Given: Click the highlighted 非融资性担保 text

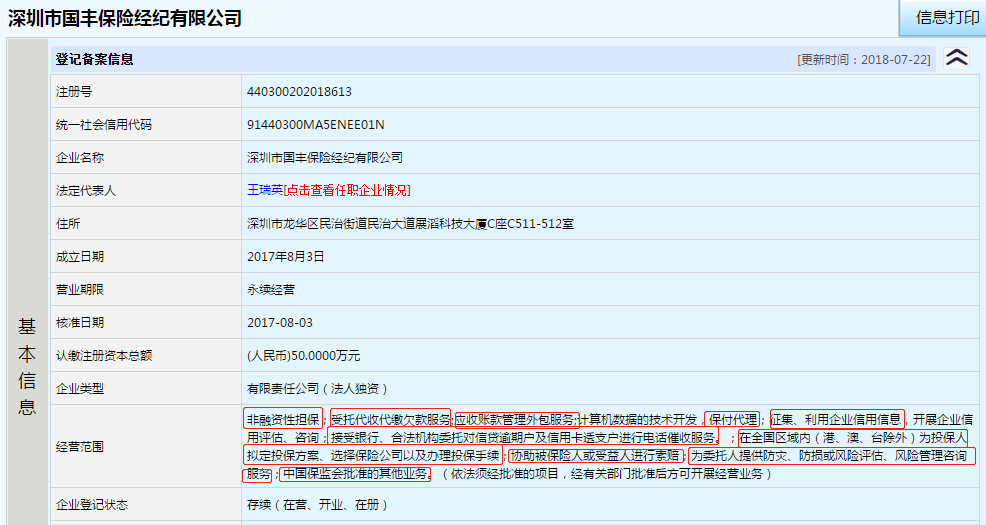Looking at the screenshot, I should point(283,419).
